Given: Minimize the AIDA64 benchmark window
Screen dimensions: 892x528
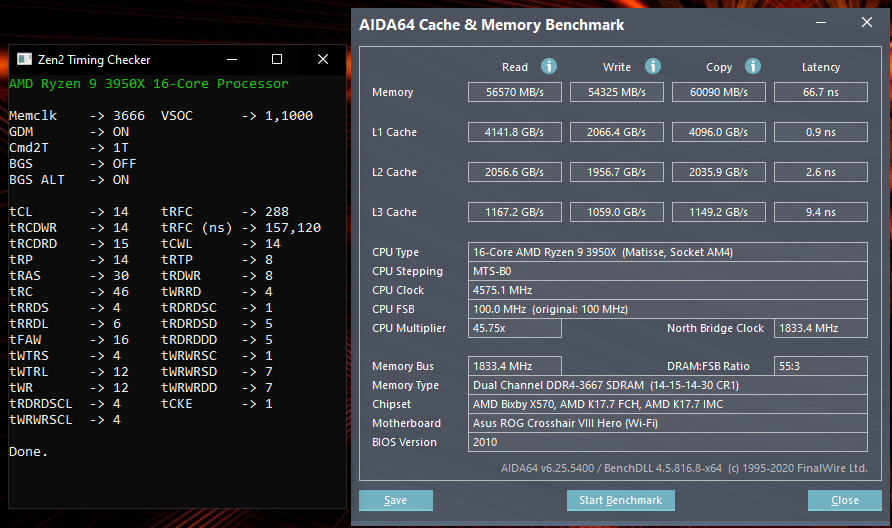Looking at the screenshot, I should point(821,23).
